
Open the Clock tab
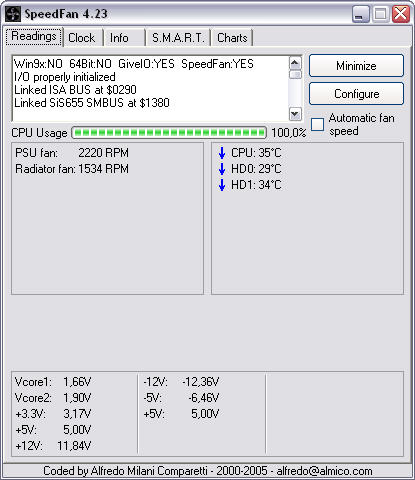tap(82, 38)
